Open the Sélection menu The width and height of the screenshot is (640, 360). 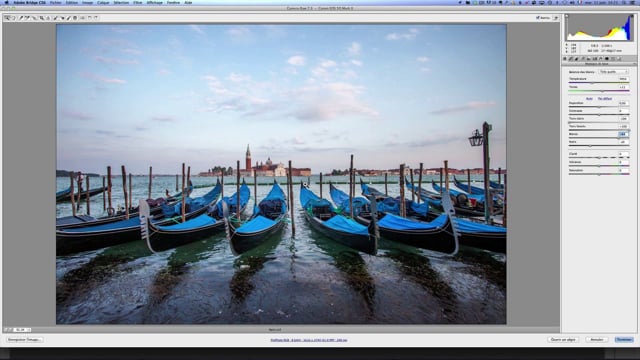121,2
